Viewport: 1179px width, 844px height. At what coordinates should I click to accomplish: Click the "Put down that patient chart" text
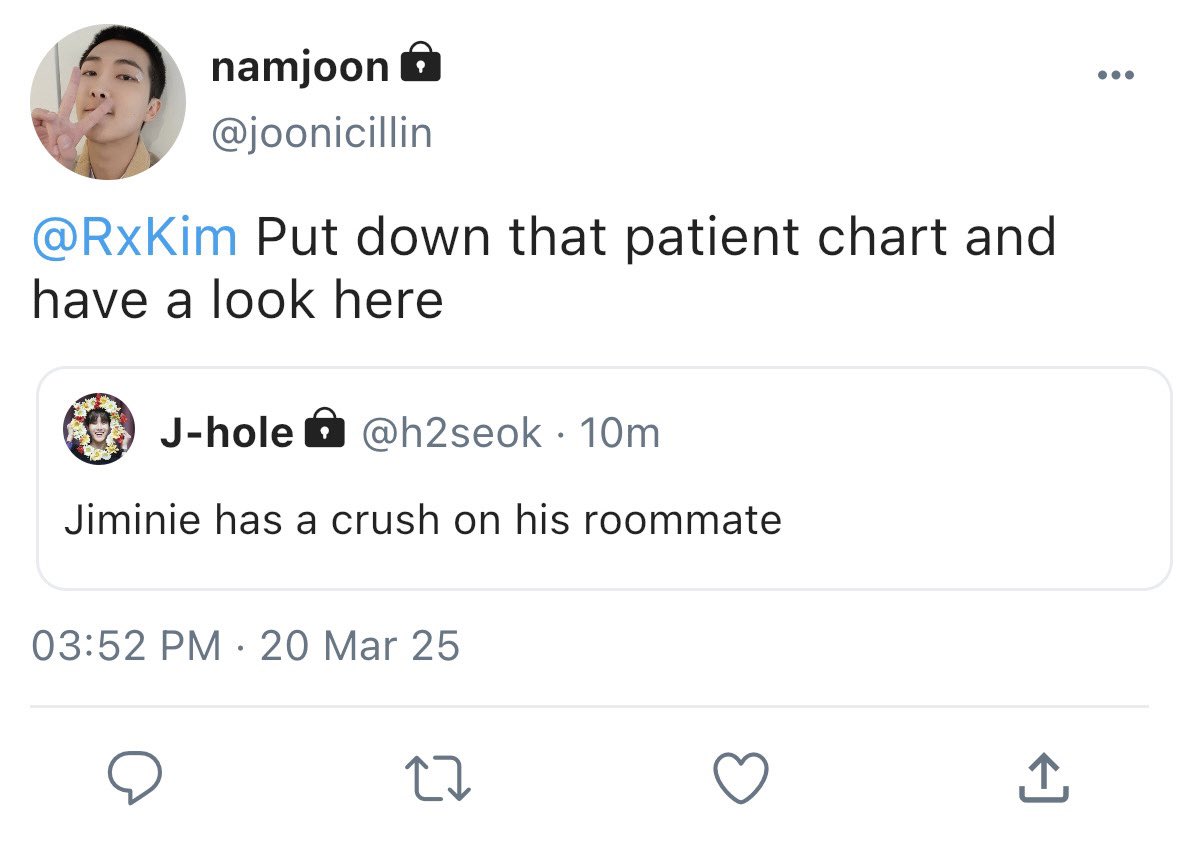click(602, 238)
